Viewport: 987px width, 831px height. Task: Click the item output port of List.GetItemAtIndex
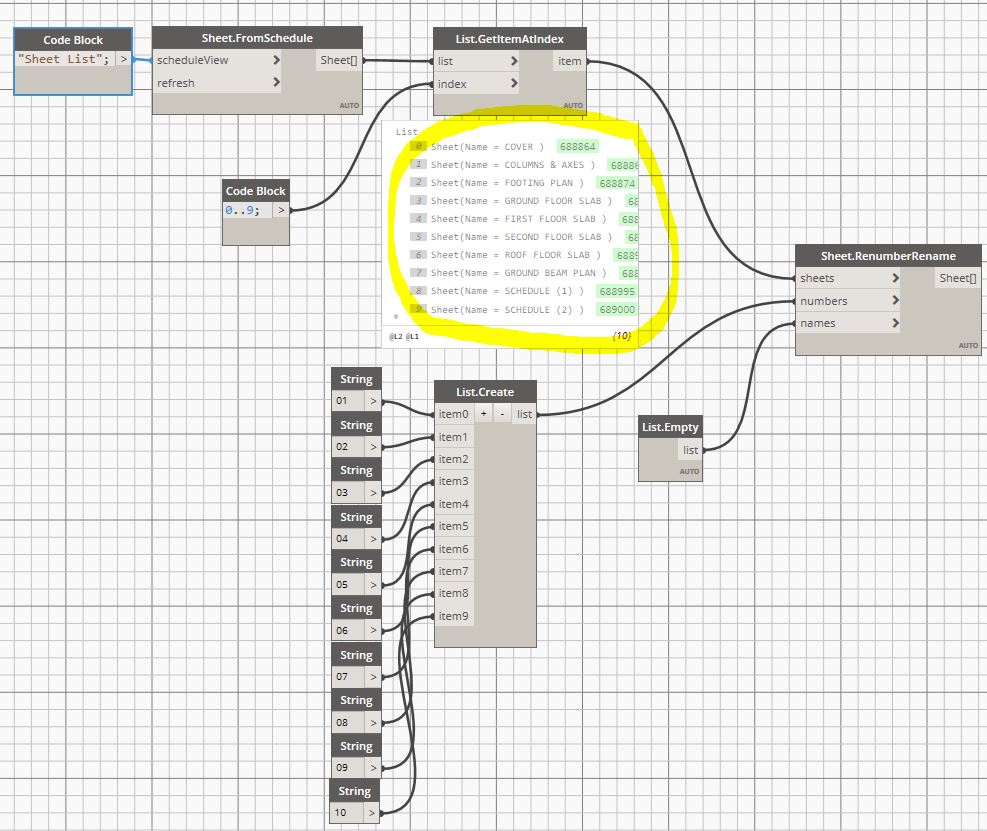point(570,61)
